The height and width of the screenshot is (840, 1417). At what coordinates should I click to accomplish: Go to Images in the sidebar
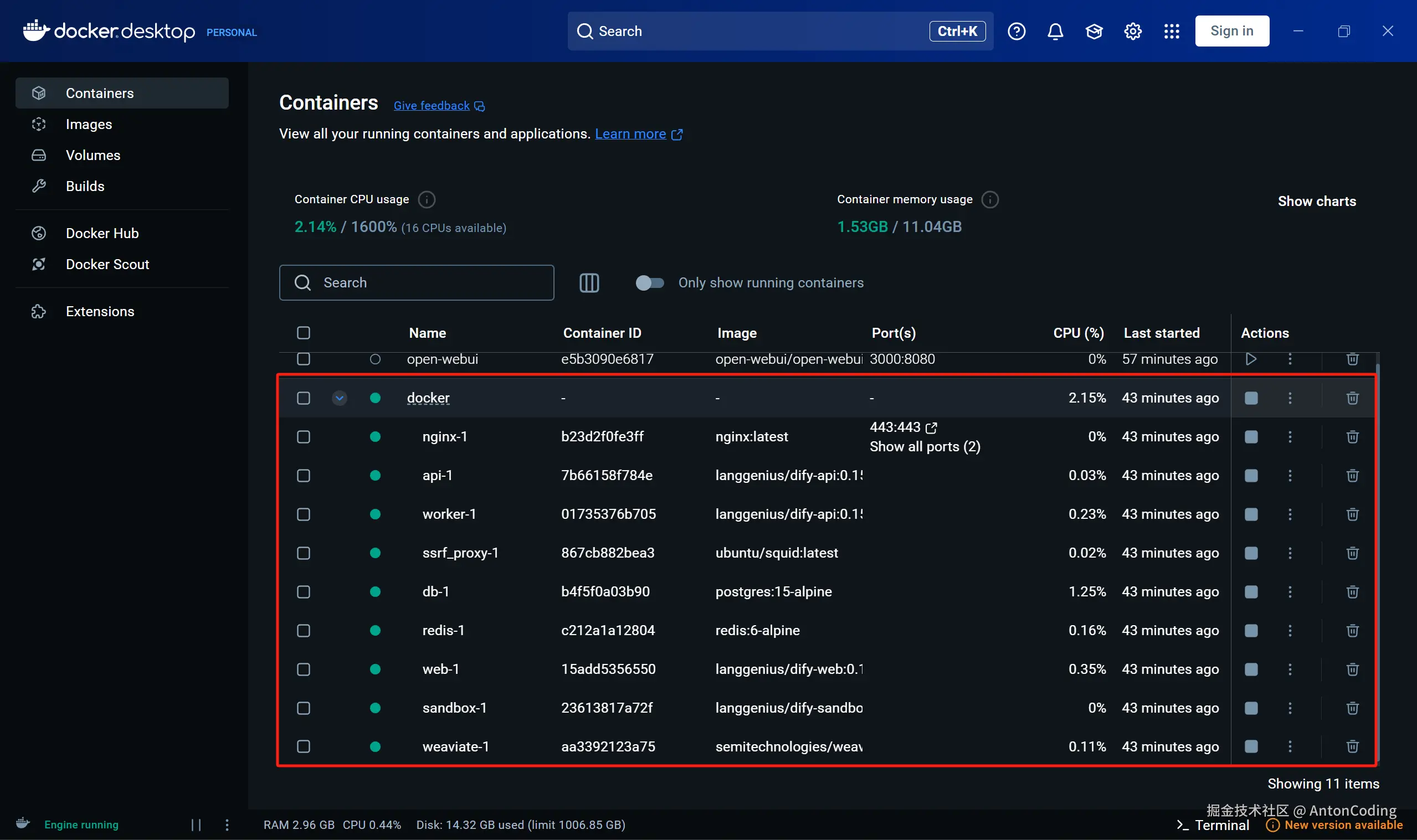(x=89, y=124)
